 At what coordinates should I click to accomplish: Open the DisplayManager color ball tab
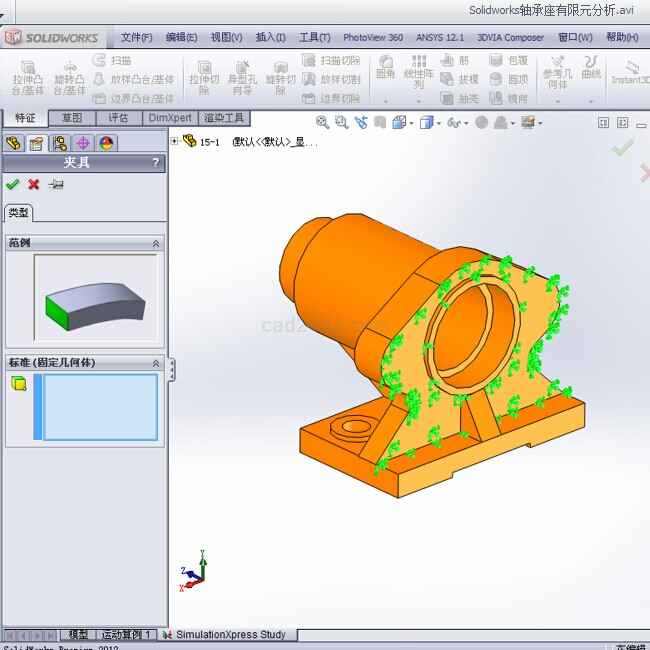(106, 143)
